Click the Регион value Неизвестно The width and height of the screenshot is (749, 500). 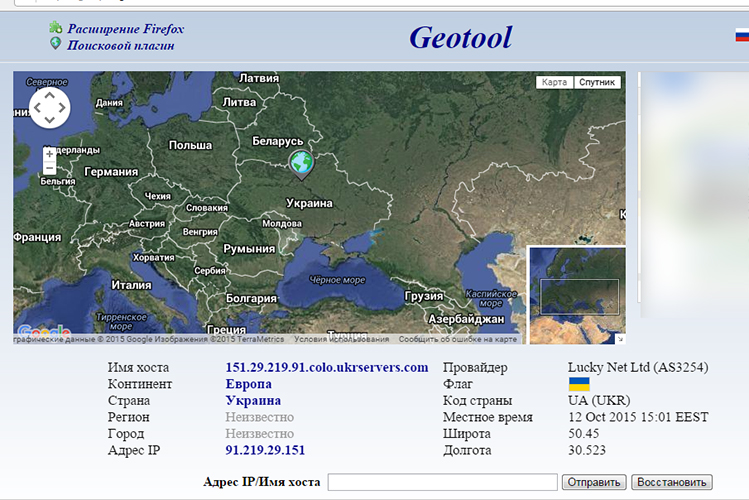[259, 417]
